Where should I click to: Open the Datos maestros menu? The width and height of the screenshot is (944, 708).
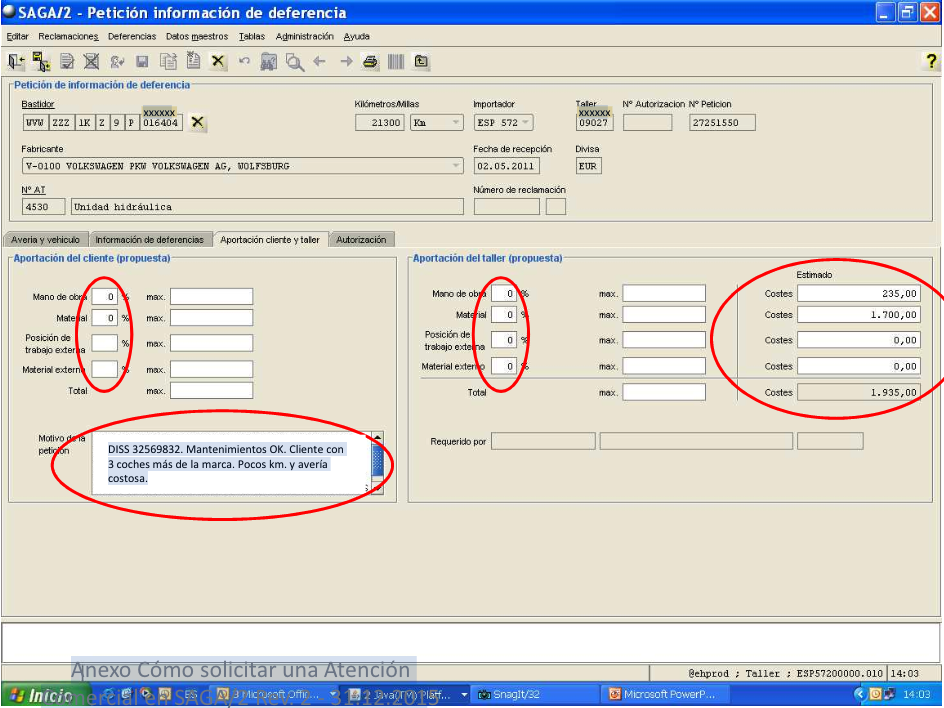[x=197, y=37]
